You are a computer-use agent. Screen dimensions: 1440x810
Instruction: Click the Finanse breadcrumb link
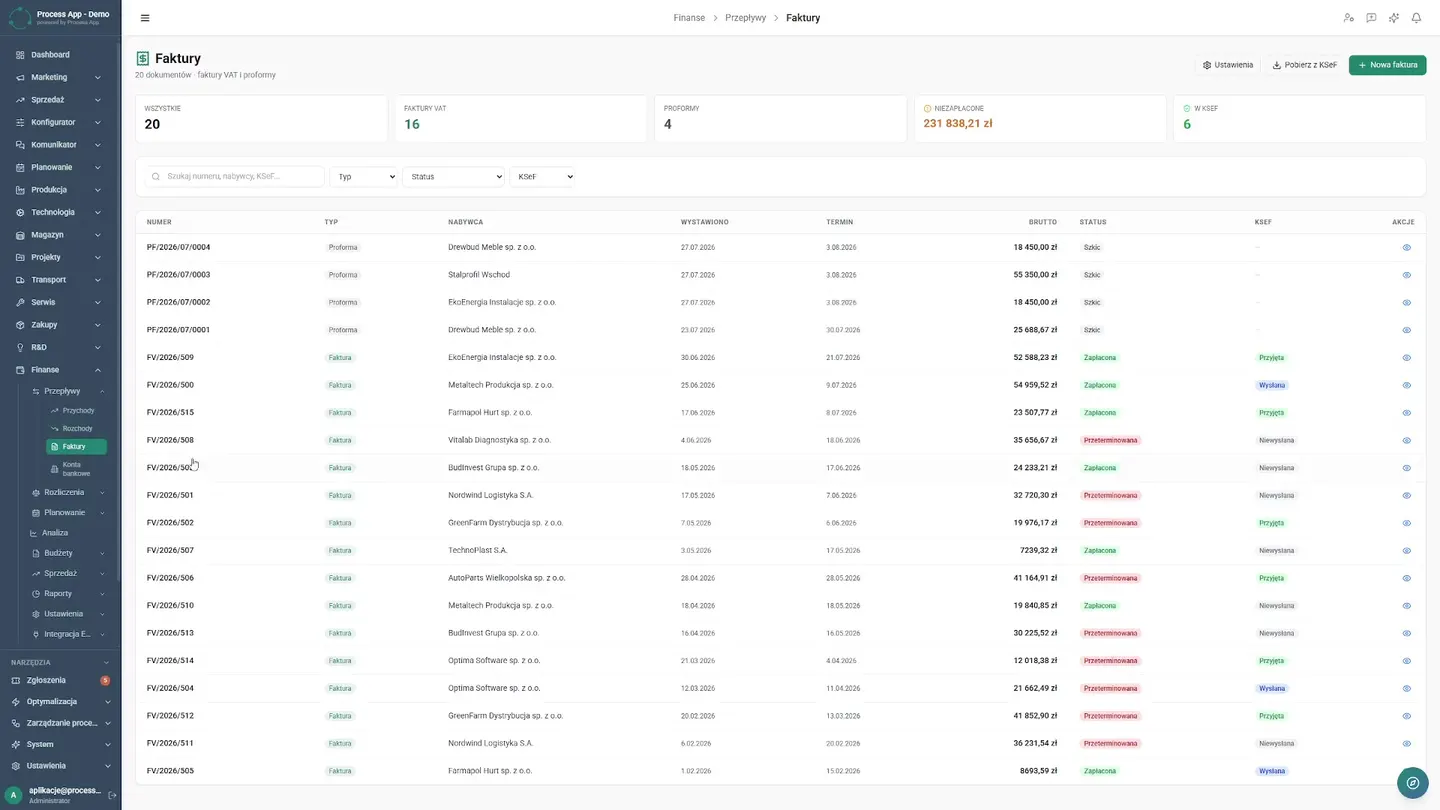pyautogui.click(x=689, y=18)
